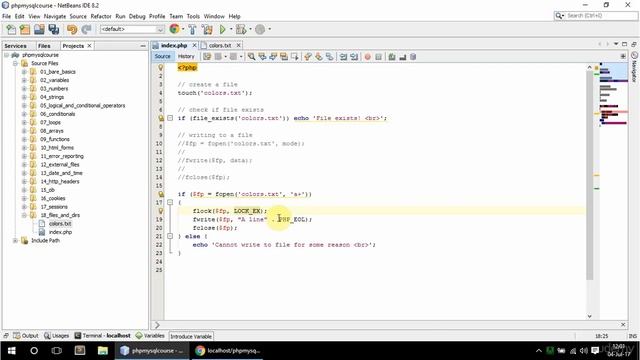Click the Find Selection magnifier icon
The height and width of the screenshot is (360, 640).
tap(251, 57)
